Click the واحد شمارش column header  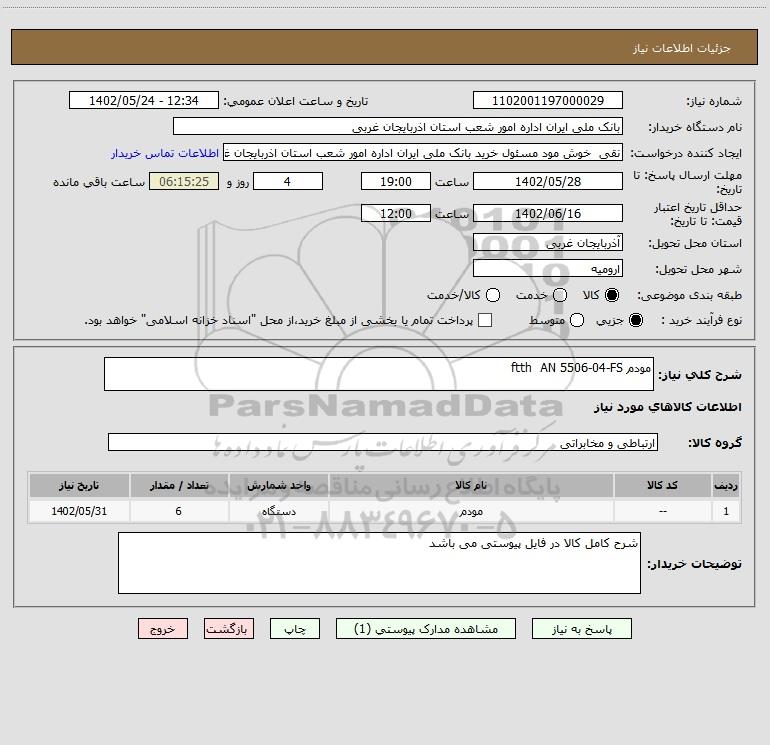click(x=278, y=485)
